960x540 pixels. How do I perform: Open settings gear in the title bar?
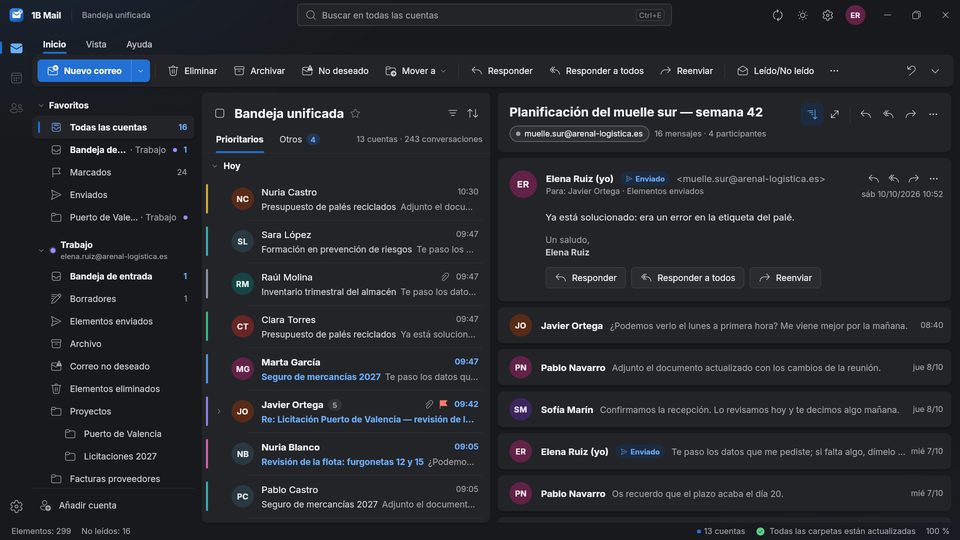coord(828,15)
